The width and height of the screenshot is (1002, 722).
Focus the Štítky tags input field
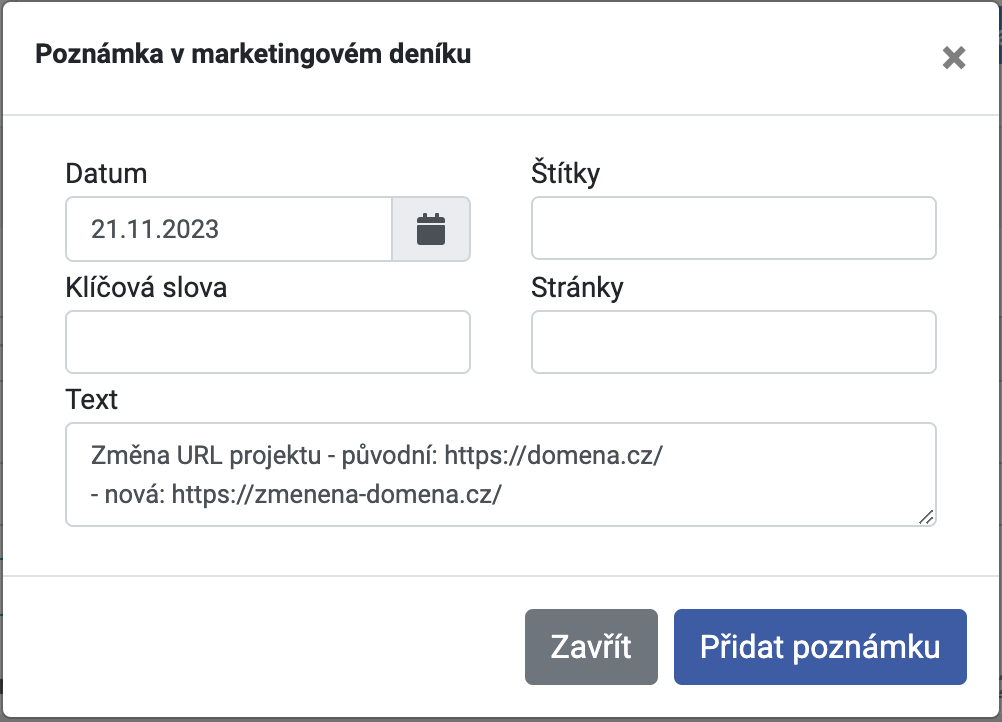tap(734, 228)
